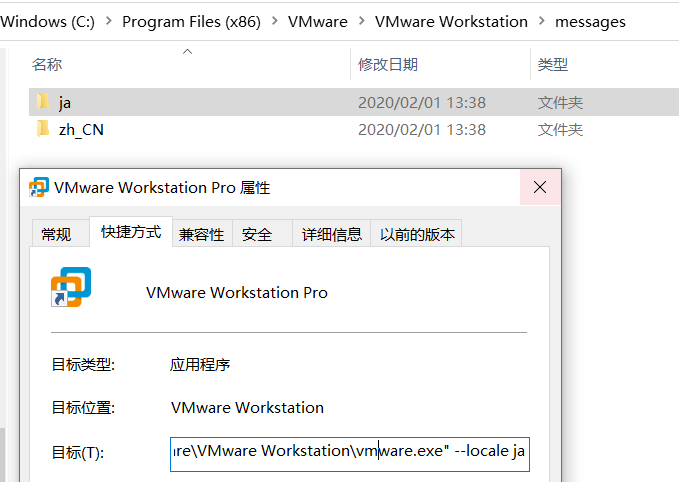Click the messages breadcrumb
The height and width of the screenshot is (482, 679).
pos(590,21)
